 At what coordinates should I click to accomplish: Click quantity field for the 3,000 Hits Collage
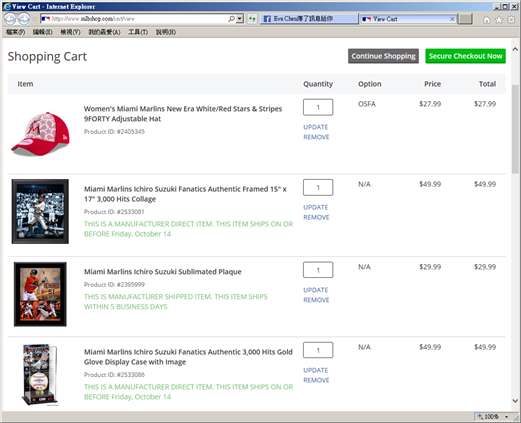[x=318, y=187]
